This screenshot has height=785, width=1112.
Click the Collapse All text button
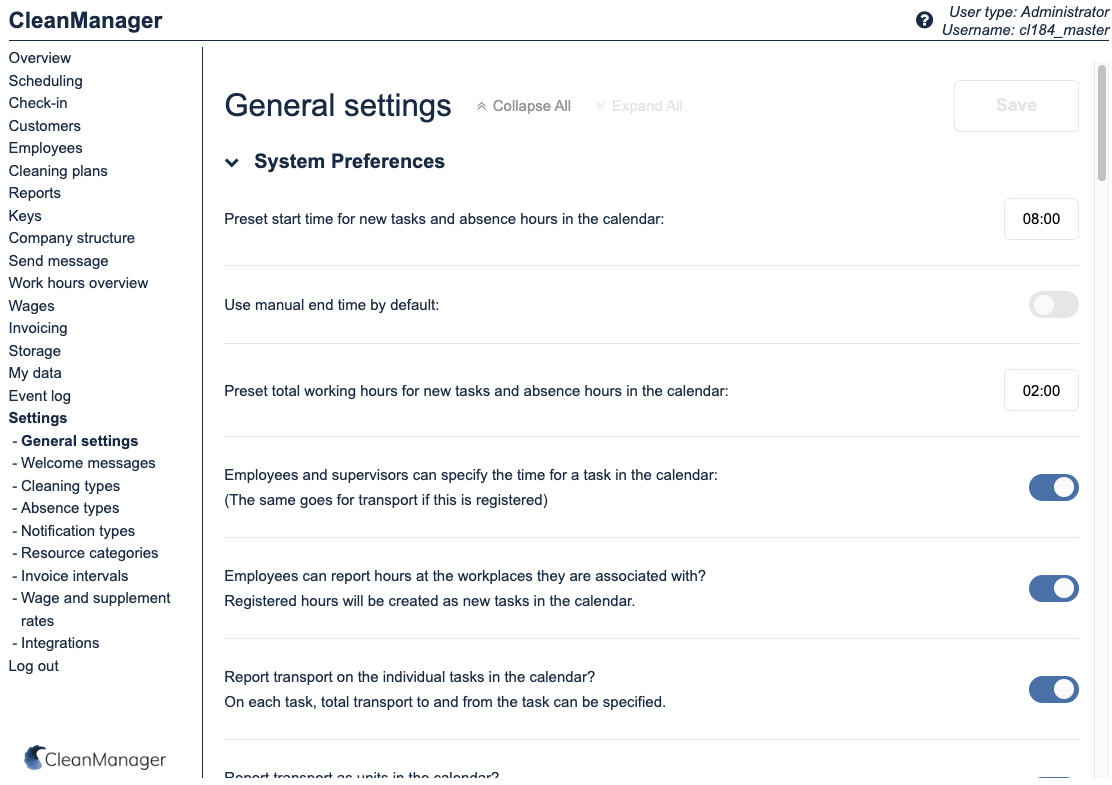tap(531, 106)
